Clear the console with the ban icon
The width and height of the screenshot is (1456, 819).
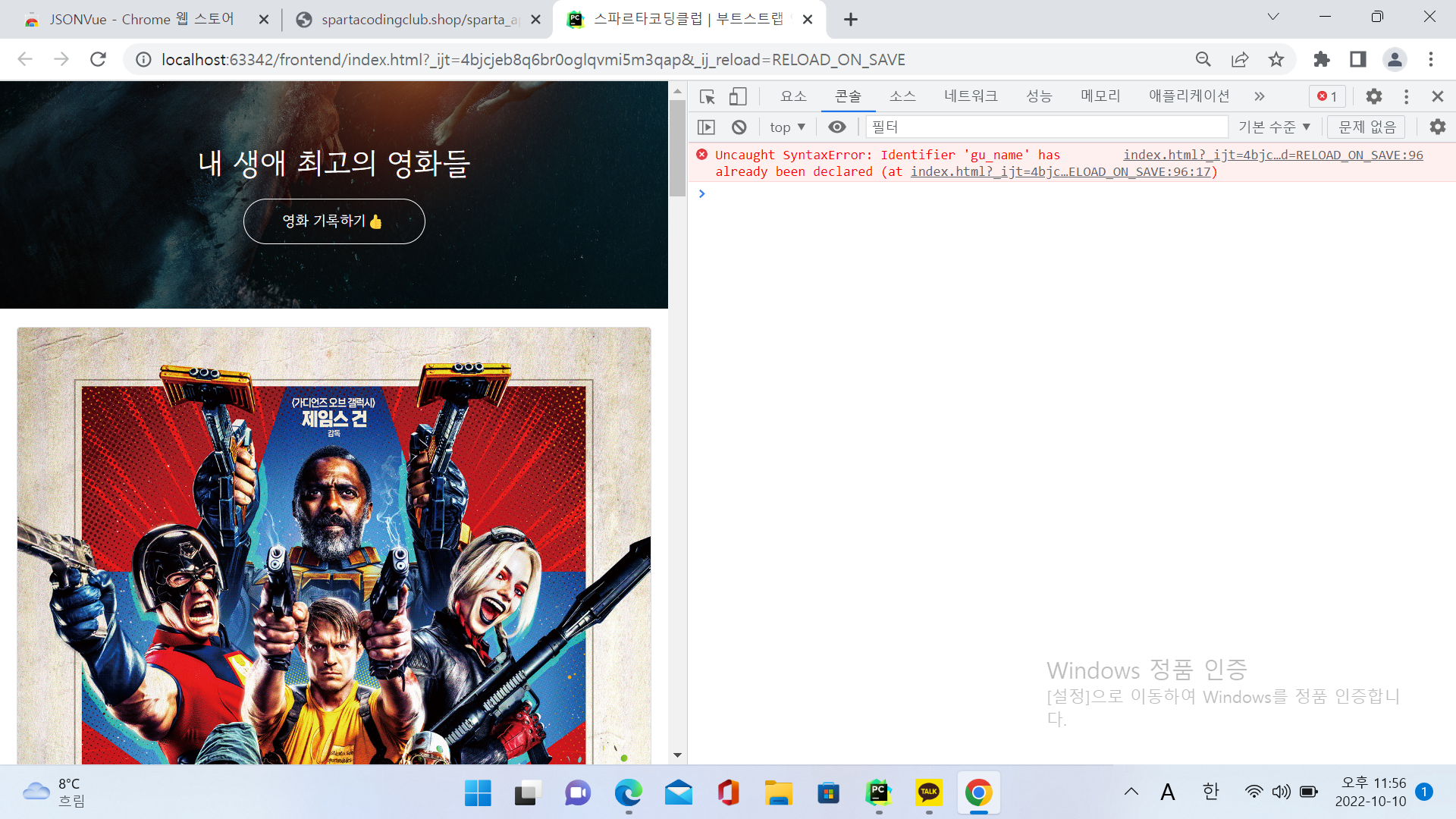point(739,127)
